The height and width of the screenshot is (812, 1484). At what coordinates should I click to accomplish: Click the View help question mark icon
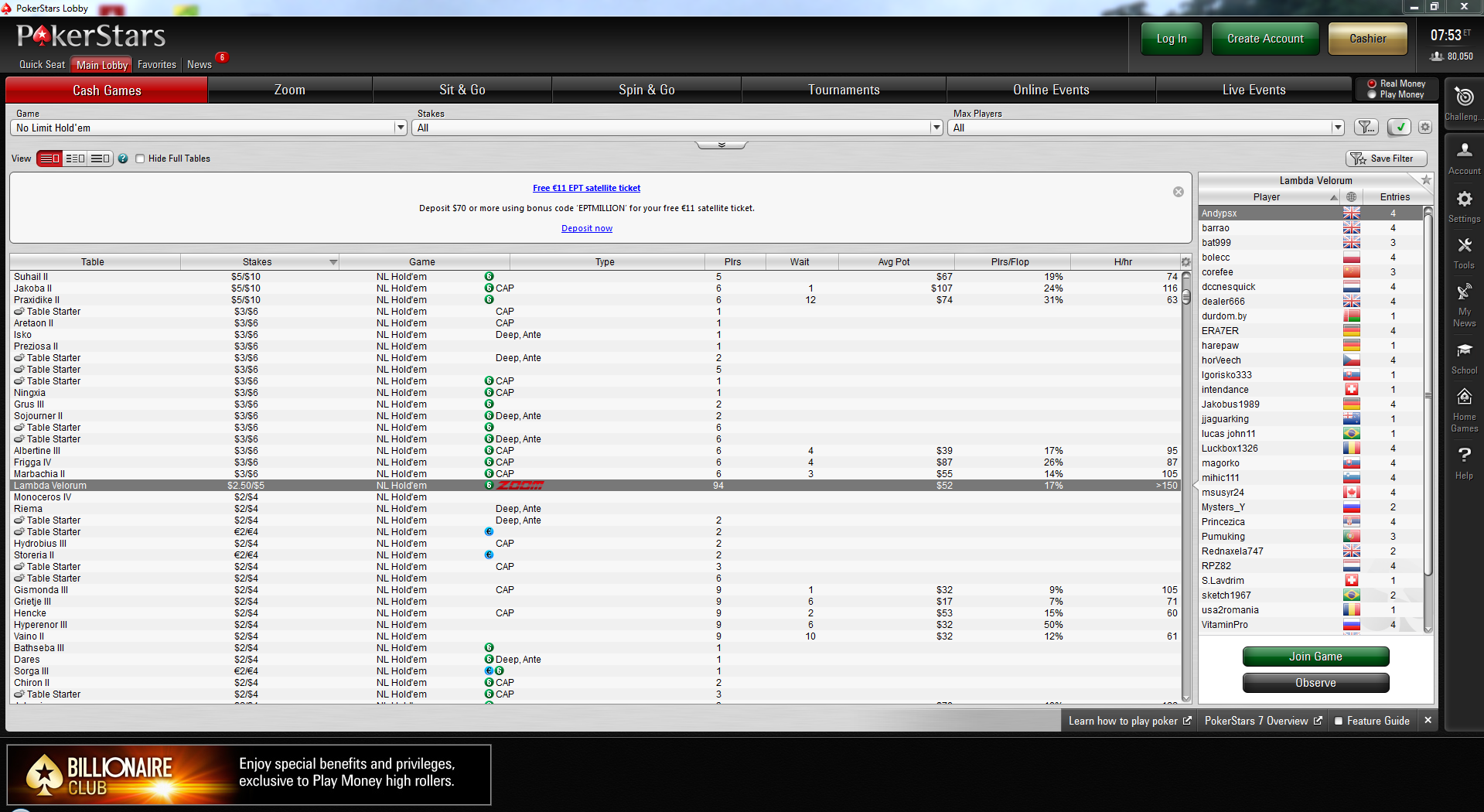pos(123,159)
